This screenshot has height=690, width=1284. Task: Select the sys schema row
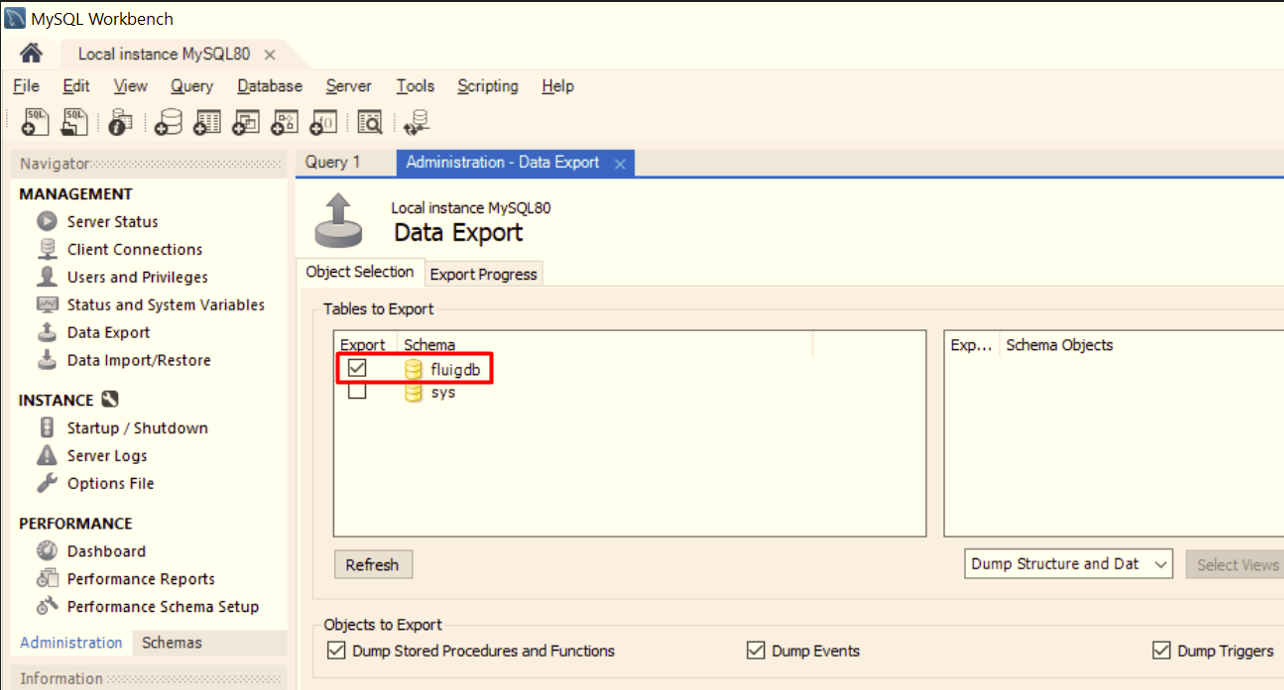tap(429, 393)
